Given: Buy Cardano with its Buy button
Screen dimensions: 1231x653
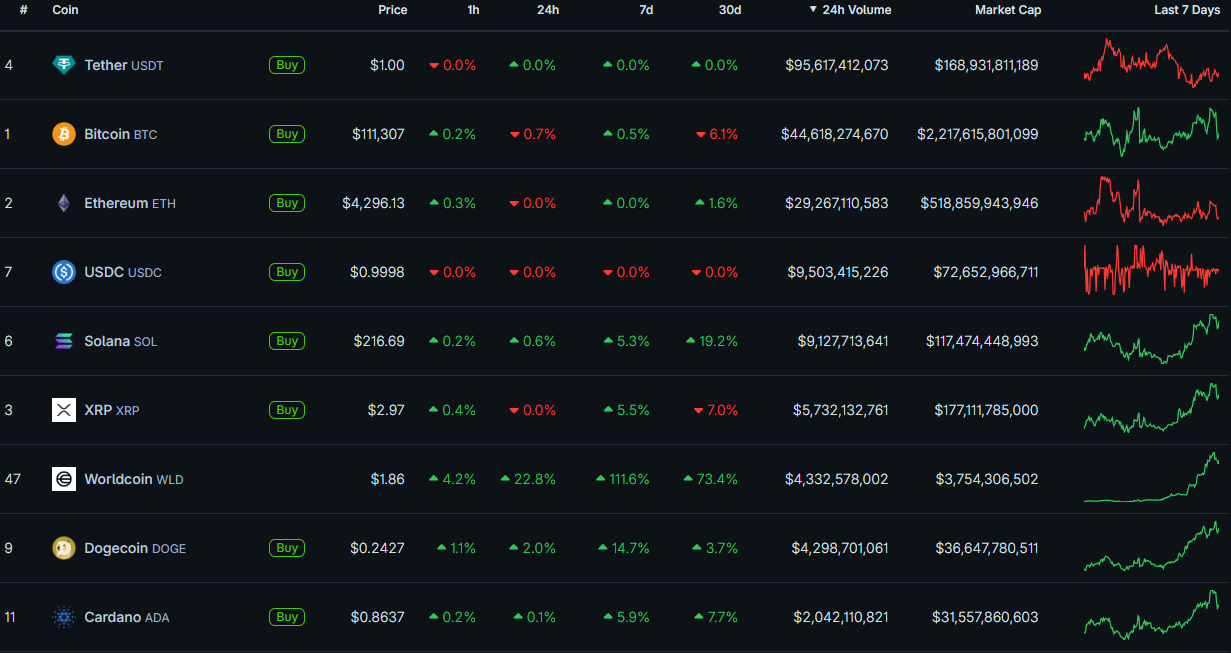Looking at the screenshot, I should [287, 617].
